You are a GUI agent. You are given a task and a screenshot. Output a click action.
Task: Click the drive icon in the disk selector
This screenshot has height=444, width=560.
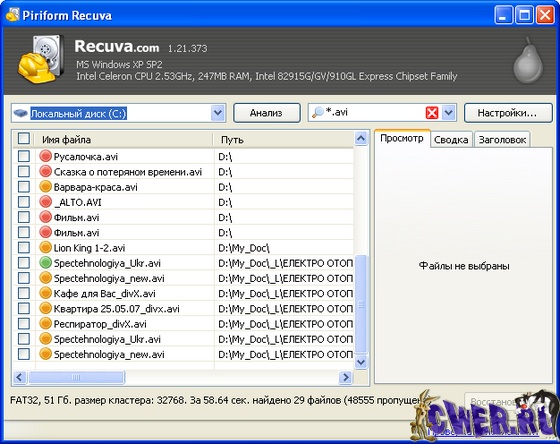point(20,114)
